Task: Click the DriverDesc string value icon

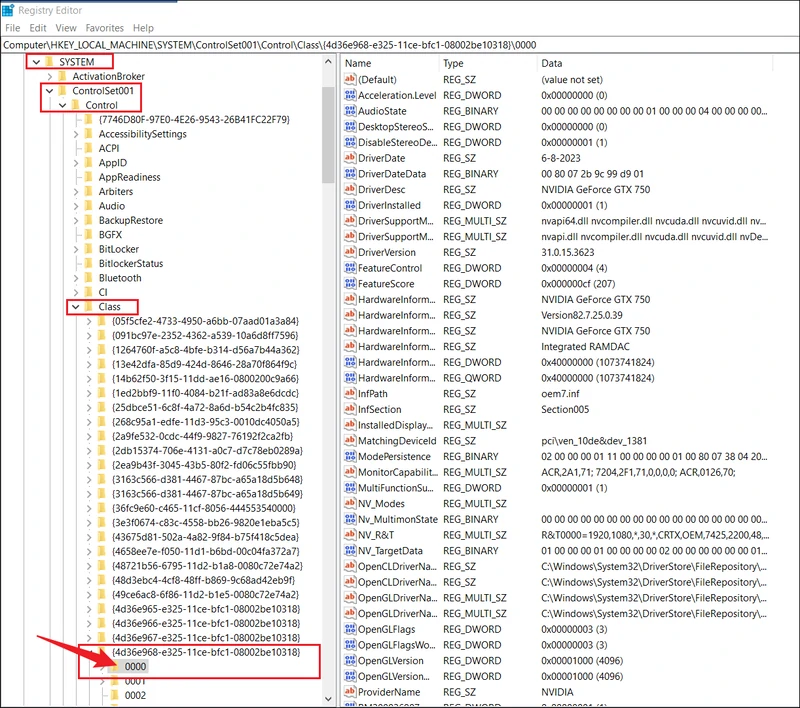Action: click(x=350, y=189)
